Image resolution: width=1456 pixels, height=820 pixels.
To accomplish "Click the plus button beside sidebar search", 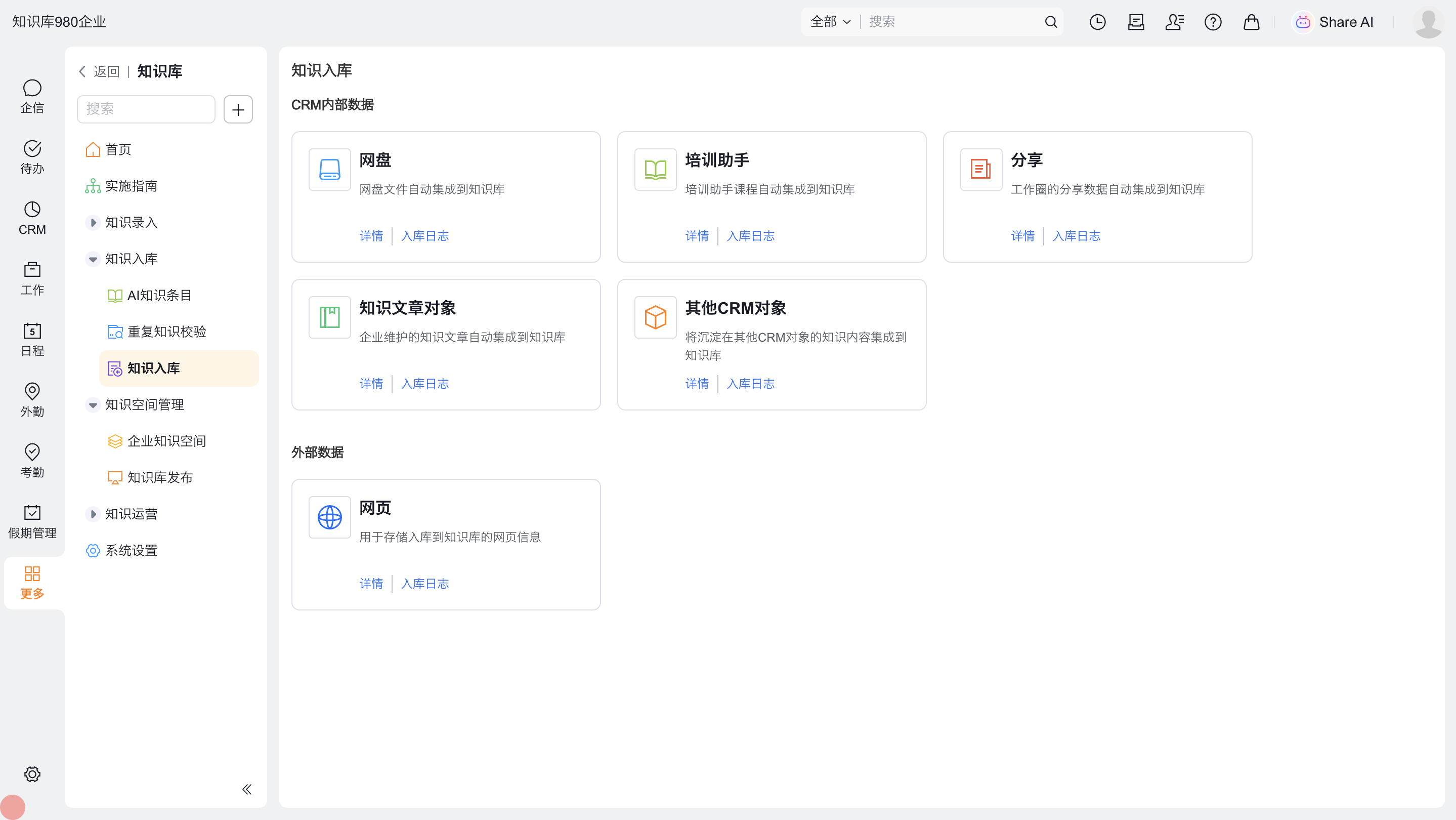I will (x=238, y=109).
